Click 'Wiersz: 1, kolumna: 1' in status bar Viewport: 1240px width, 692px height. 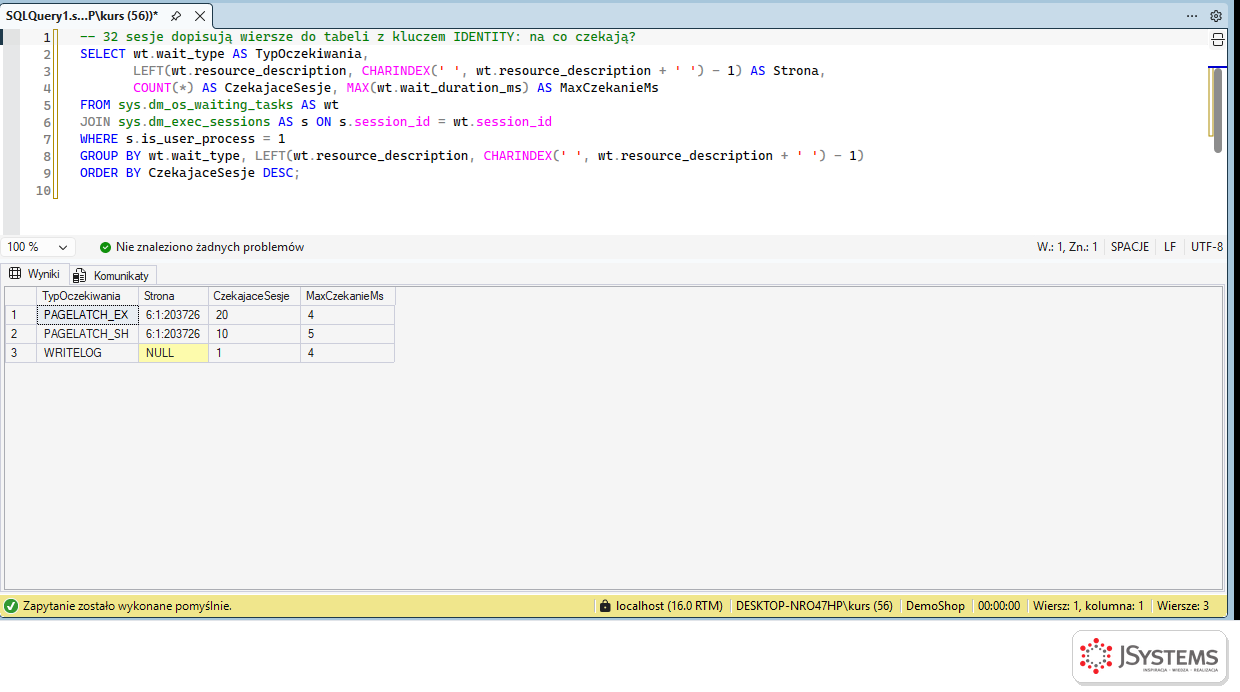(1088, 606)
